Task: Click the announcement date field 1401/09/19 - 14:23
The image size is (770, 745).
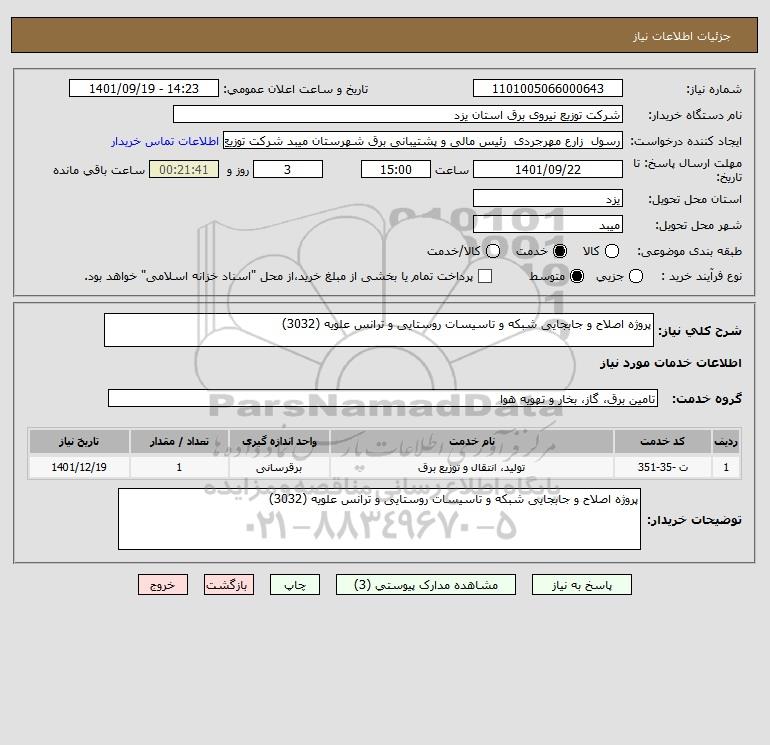Action: [144, 88]
